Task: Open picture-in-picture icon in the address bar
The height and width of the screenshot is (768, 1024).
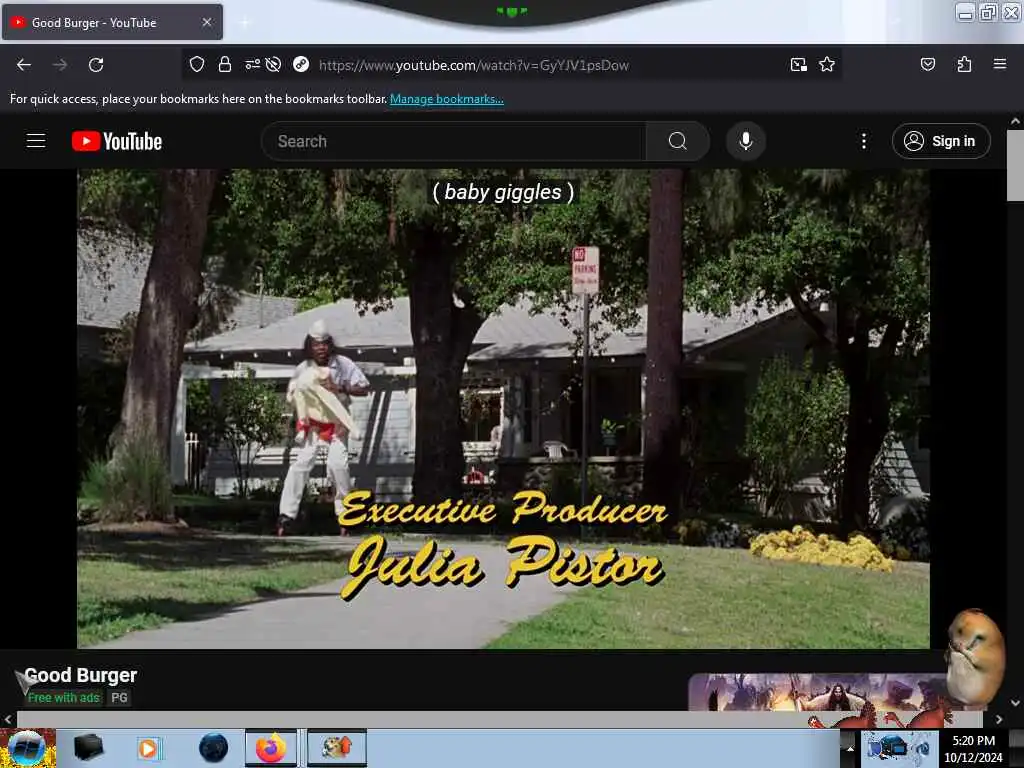Action: [799, 65]
